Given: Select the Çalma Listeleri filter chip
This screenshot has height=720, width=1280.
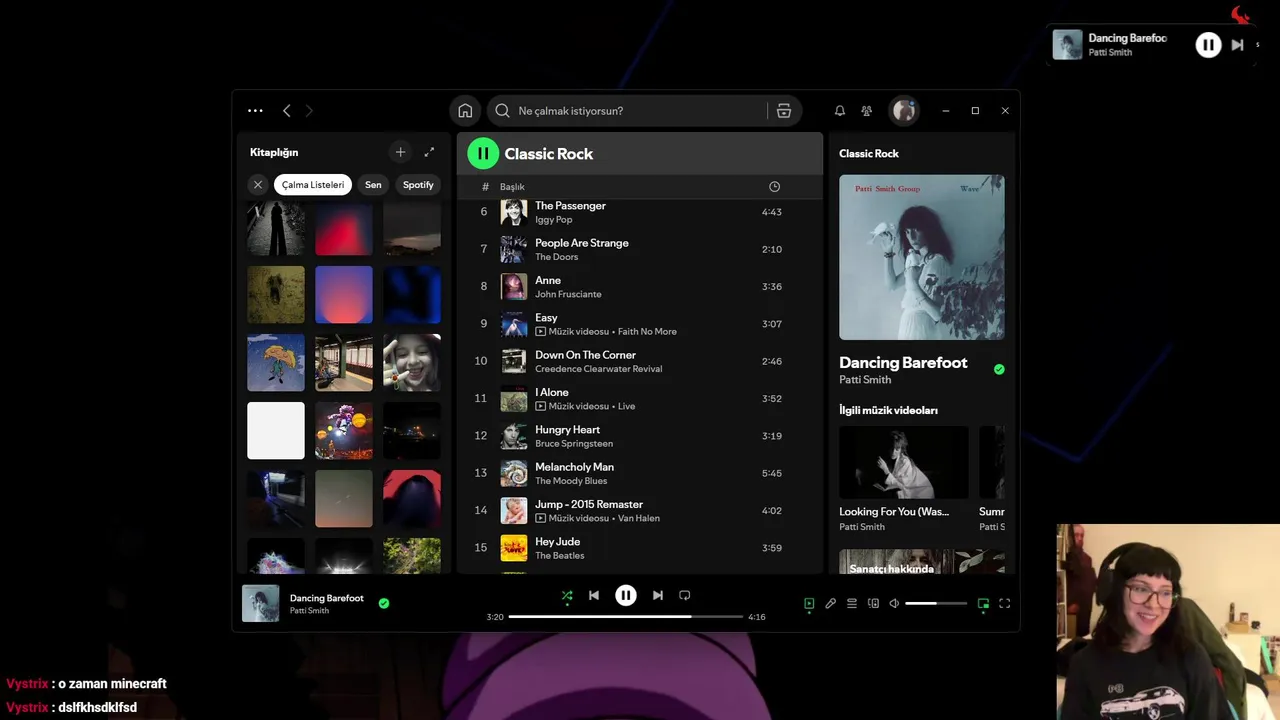Looking at the screenshot, I should tap(313, 185).
